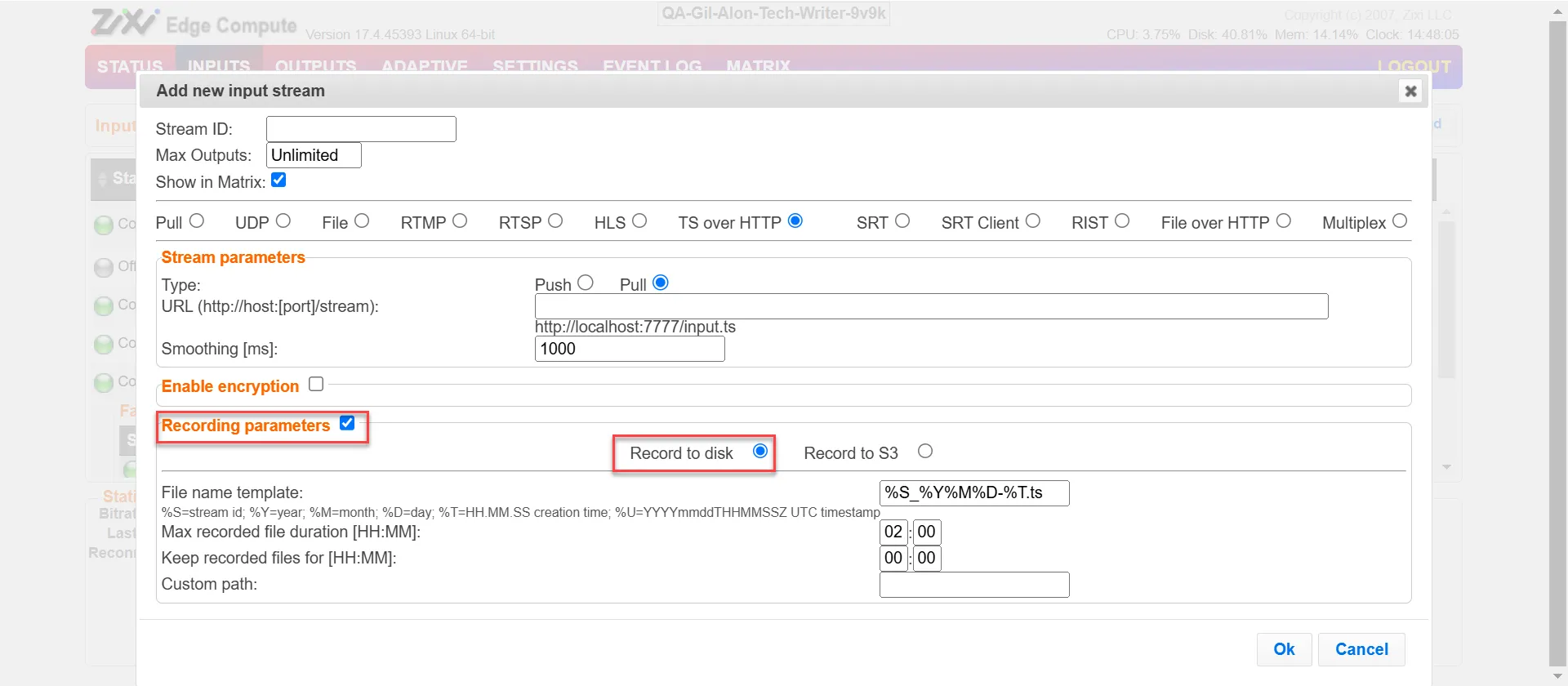The image size is (1568, 686).
Task: Uncheck the Recording parameters checkbox
Action: [x=347, y=423]
